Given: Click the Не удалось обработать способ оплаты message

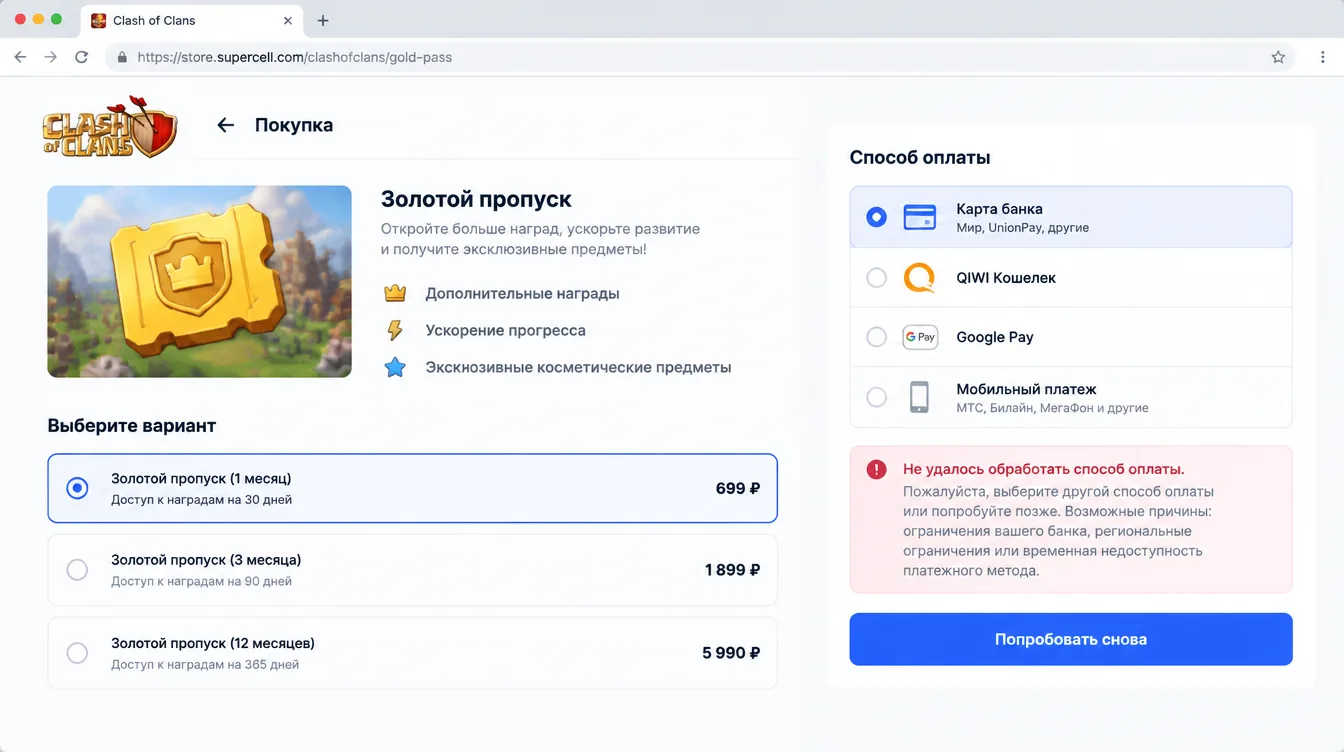Looking at the screenshot, I should (x=1044, y=468).
